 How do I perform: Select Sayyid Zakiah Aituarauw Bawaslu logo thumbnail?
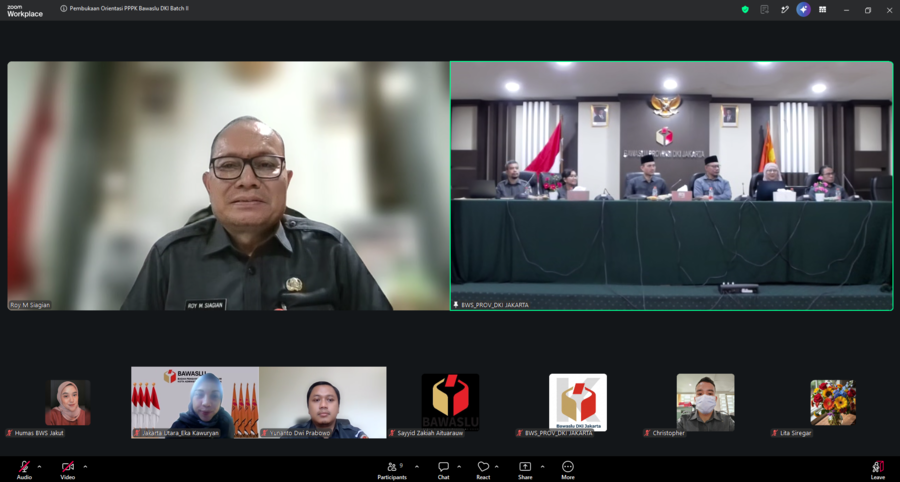coord(451,402)
